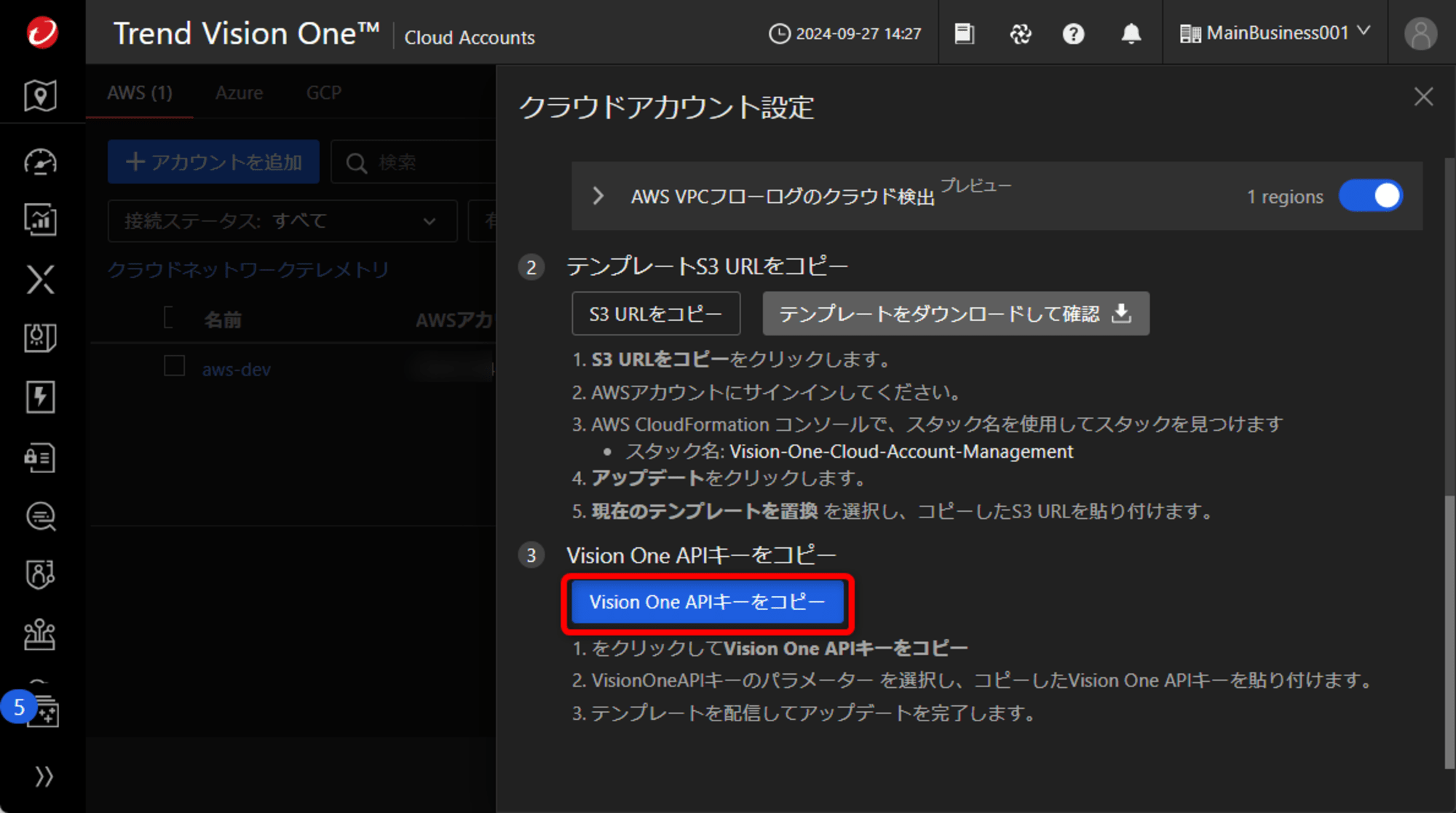Click the 検索 search field
Image resolution: width=1456 pixels, height=813 pixels.
pyautogui.click(x=414, y=162)
